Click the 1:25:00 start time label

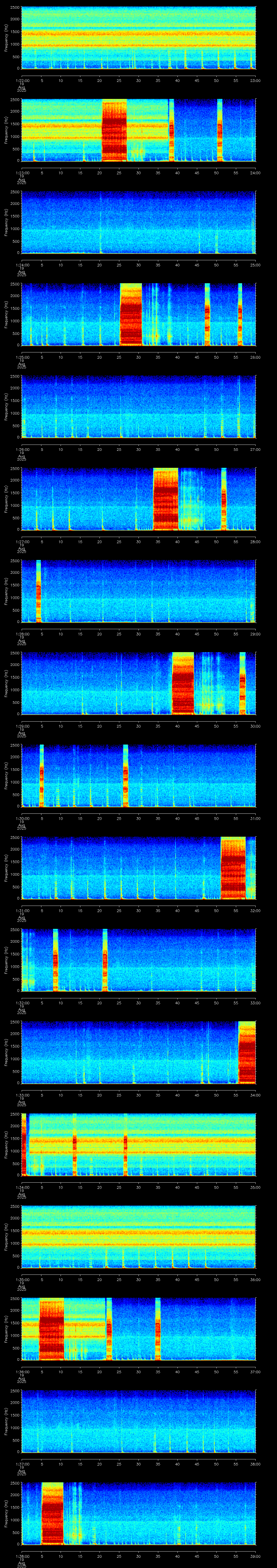coord(22,357)
